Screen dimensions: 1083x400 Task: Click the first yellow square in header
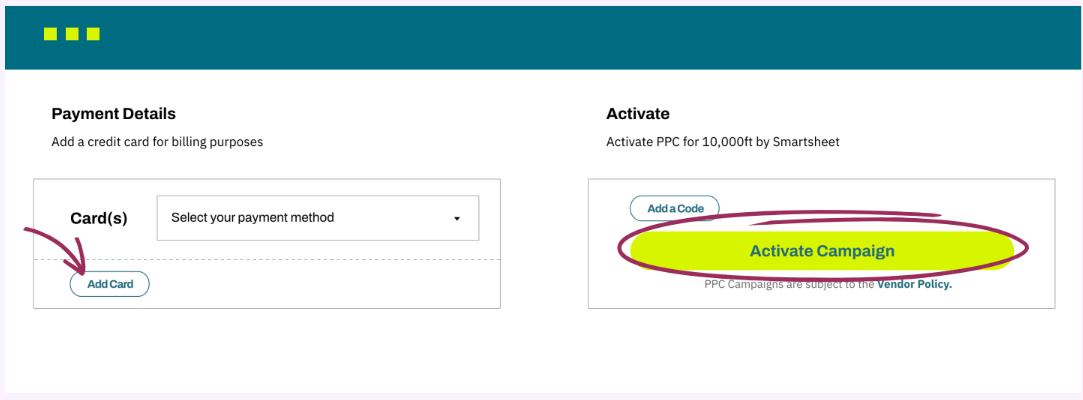pos(50,34)
